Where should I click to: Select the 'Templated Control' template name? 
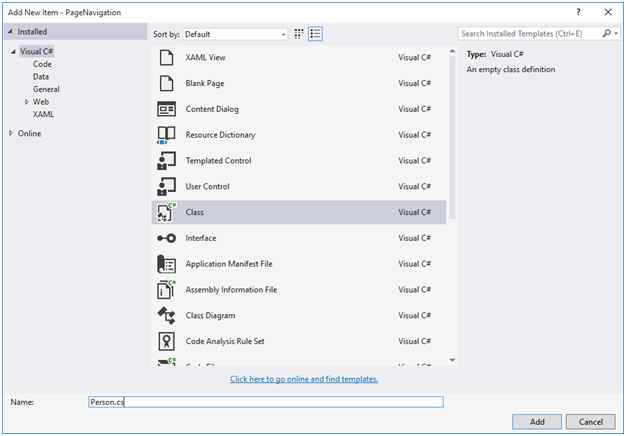point(218,161)
